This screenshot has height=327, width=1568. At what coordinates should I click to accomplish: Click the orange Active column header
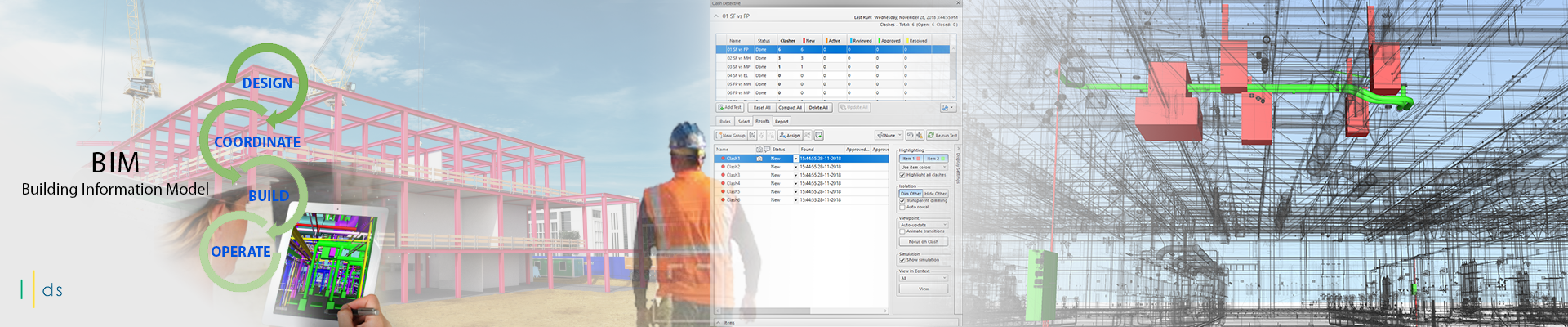click(835, 40)
